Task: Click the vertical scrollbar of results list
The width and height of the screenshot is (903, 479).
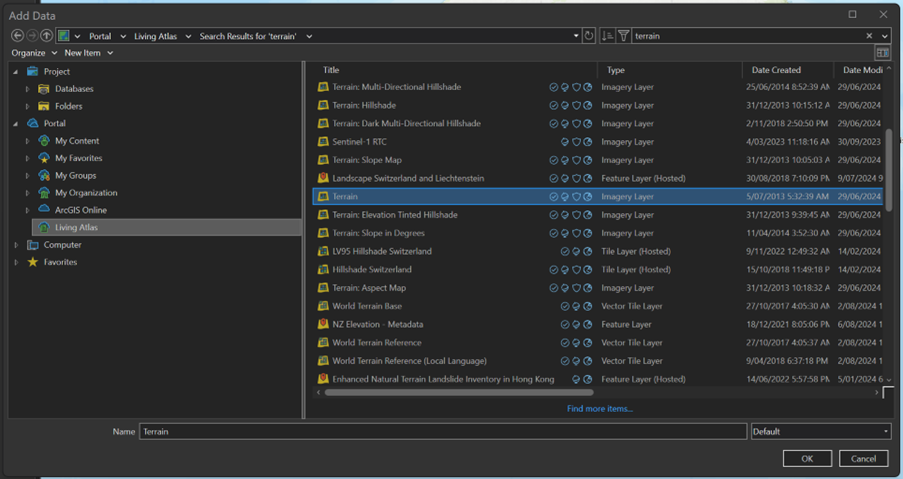Action: [x=889, y=170]
